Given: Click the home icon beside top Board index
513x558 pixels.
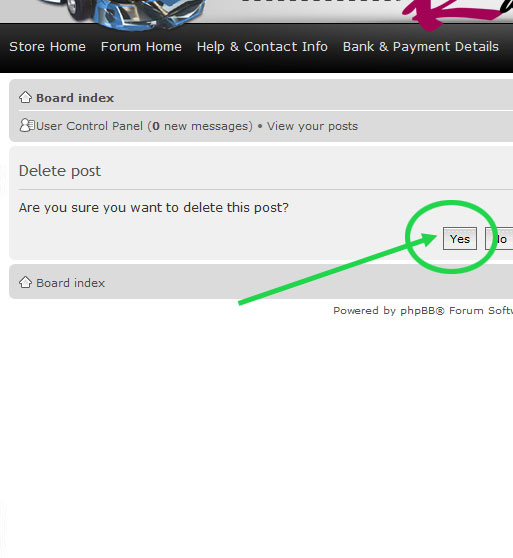Looking at the screenshot, I should coord(25,97).
